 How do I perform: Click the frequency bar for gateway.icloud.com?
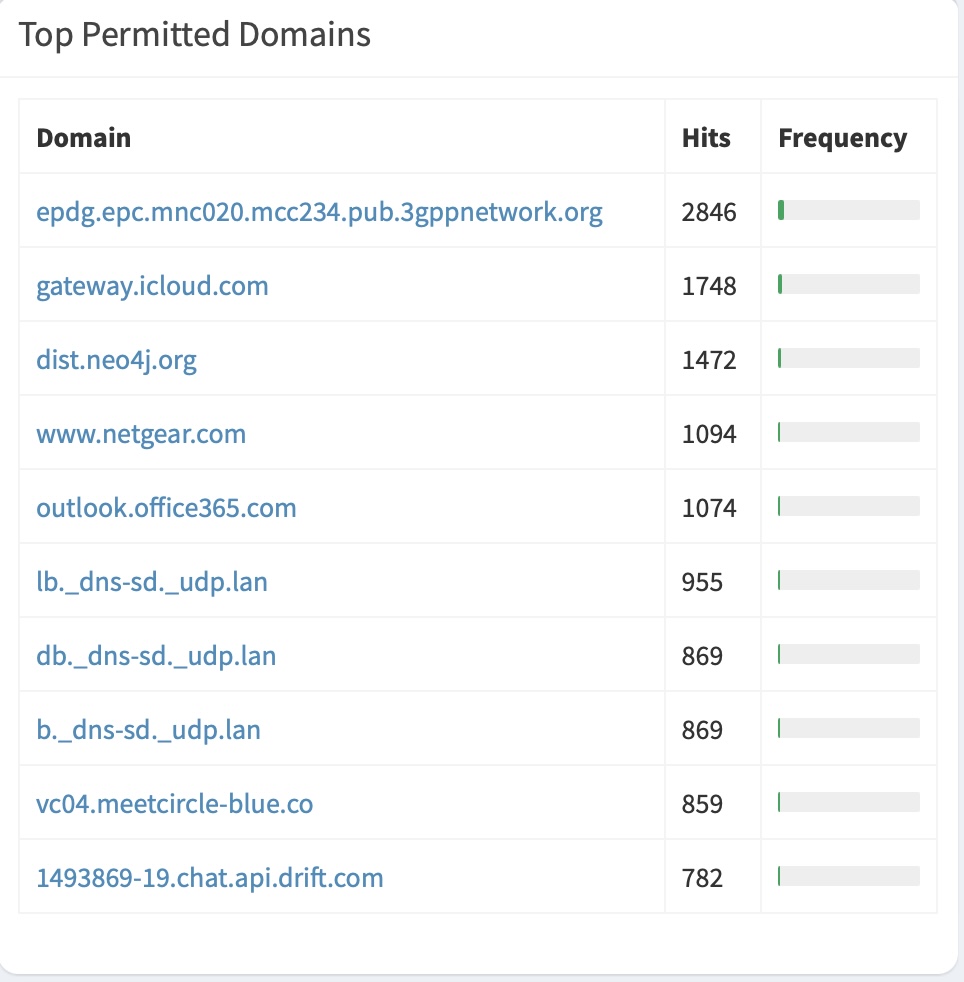[849, 284]
